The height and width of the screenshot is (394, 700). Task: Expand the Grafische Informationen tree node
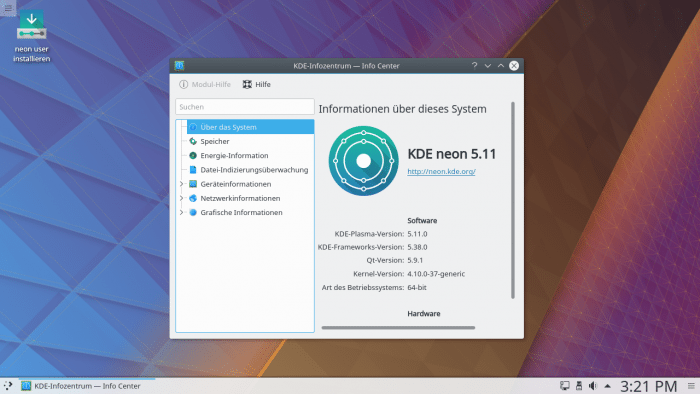[182, 212]
